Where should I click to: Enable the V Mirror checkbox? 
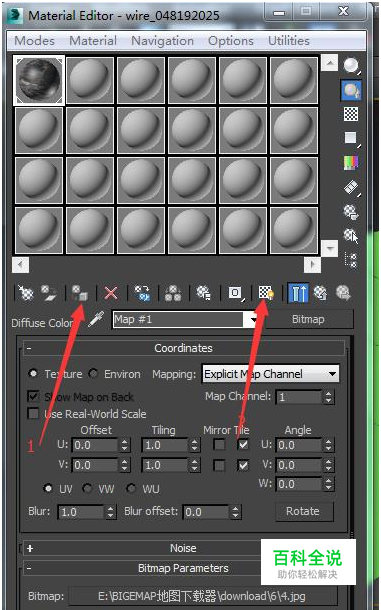pyautogui.click(x=219, y=465)
